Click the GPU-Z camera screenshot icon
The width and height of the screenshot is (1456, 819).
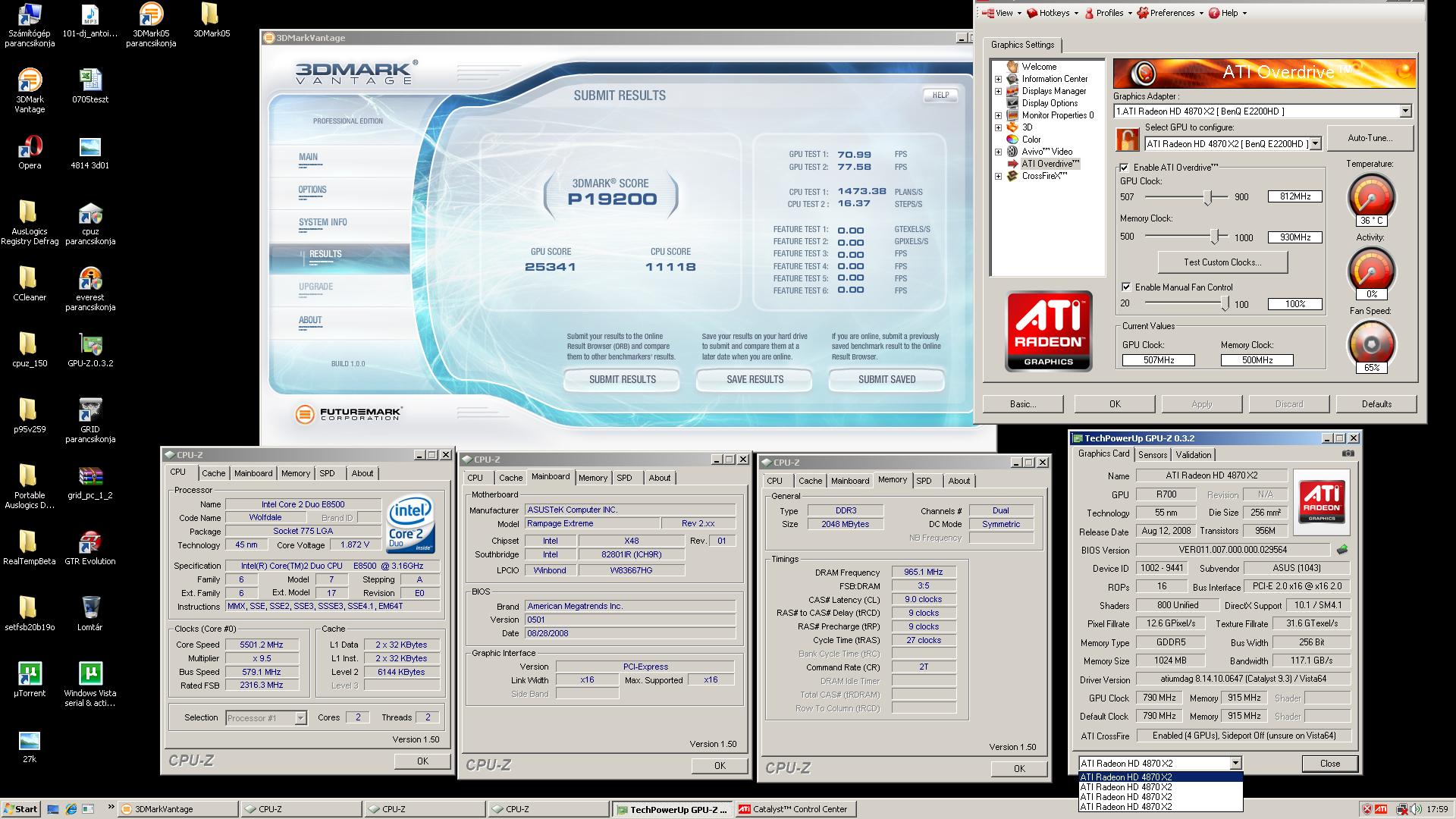(1348, 453)
